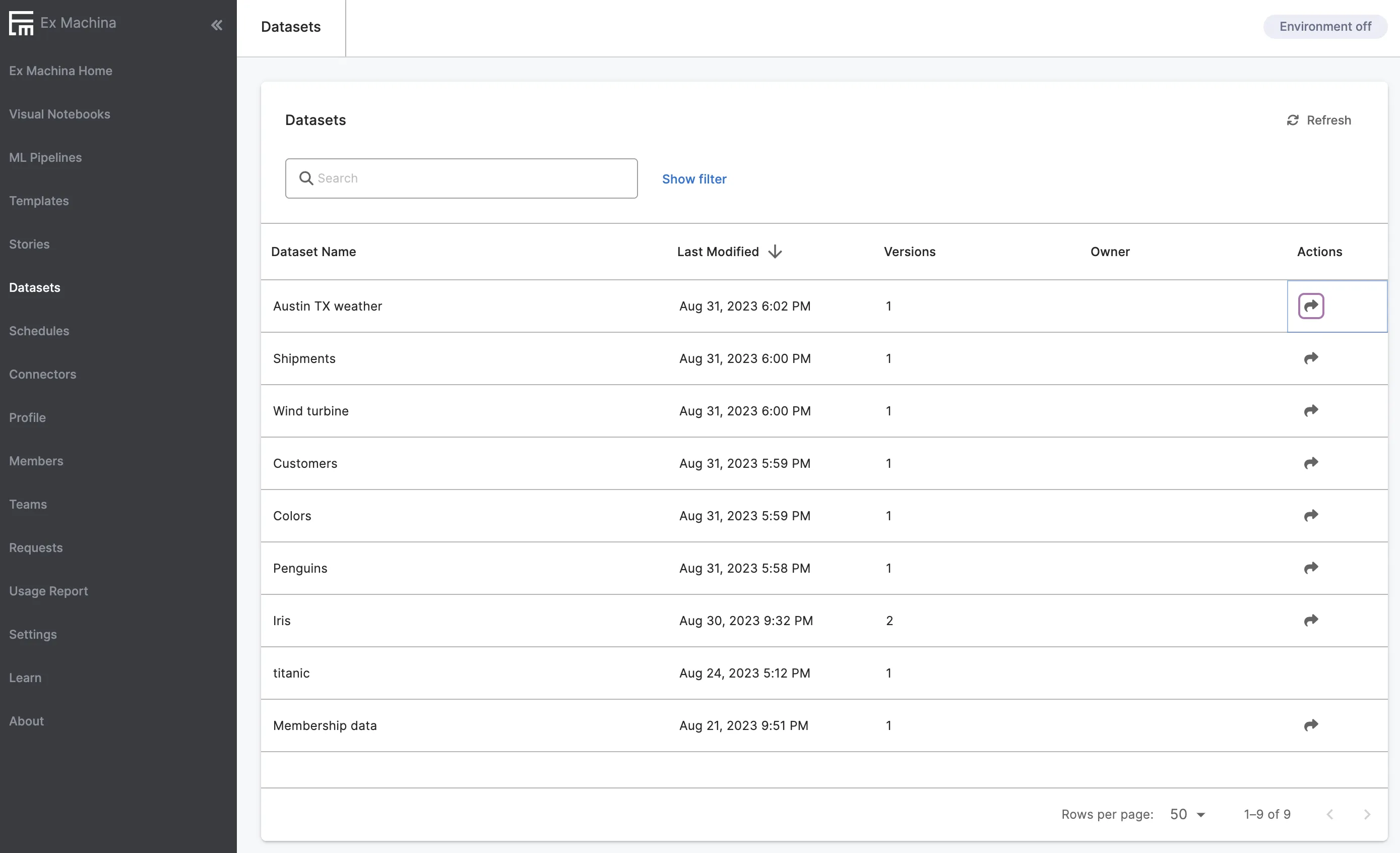Select the Datasets tab at top

click(290, 27)
